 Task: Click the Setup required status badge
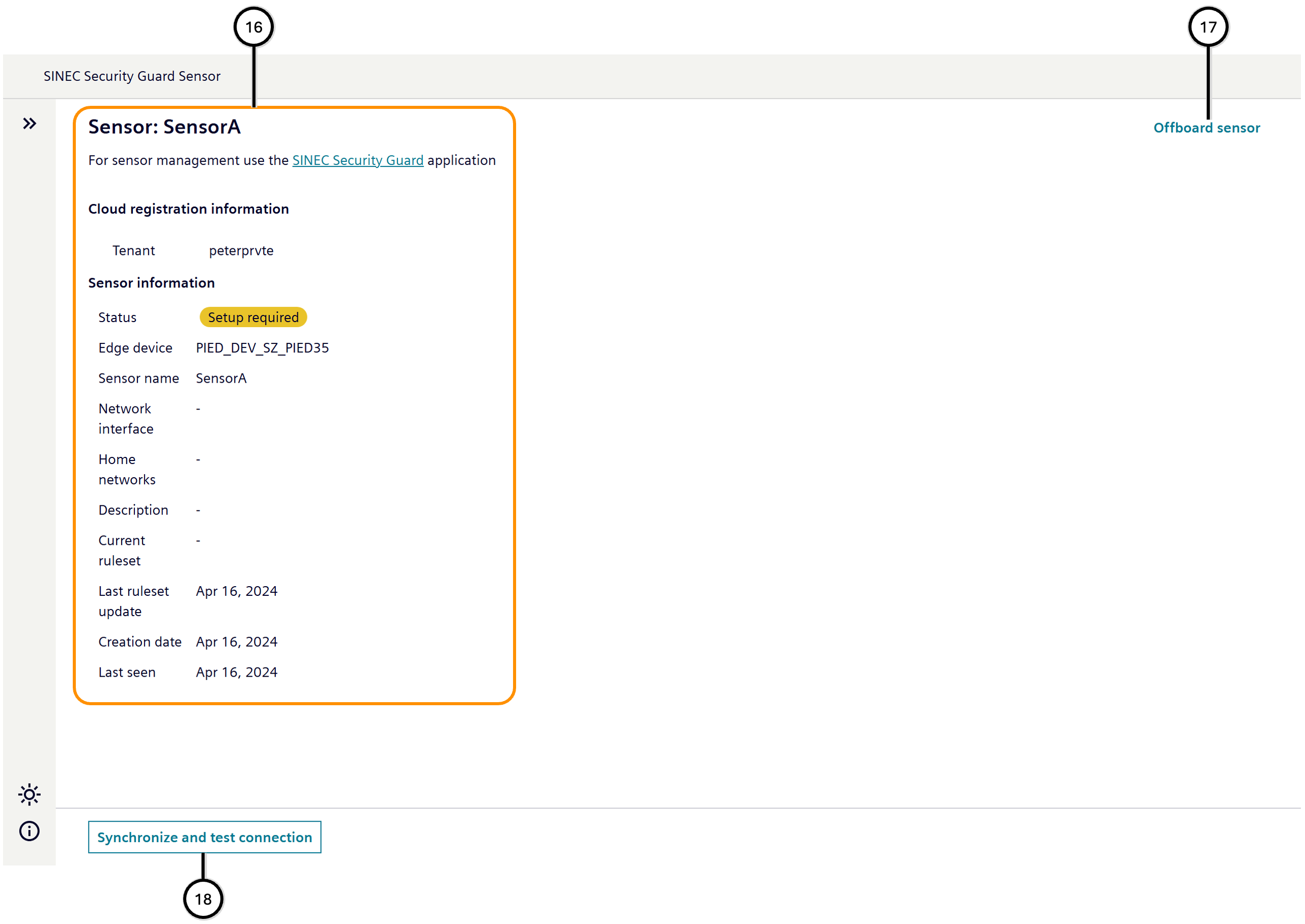pos(252,317)
